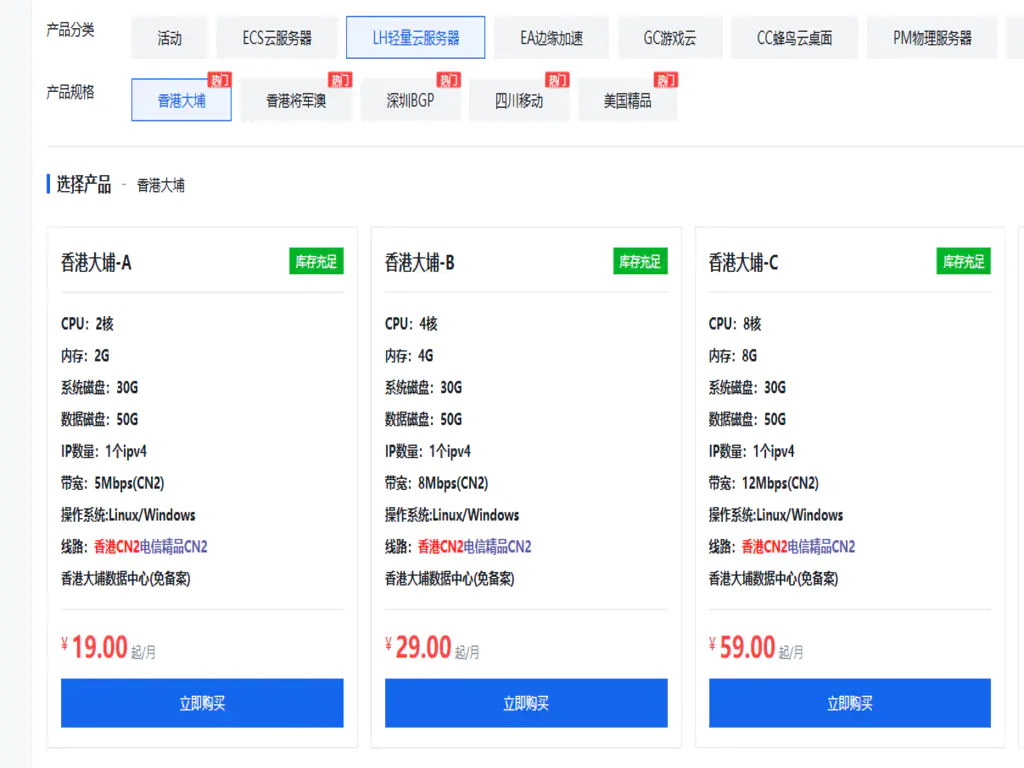The height and width of the screenshot is (768, 1024).
Task: Select the LH轻量云服务器 category
Action: click(411, 37)
